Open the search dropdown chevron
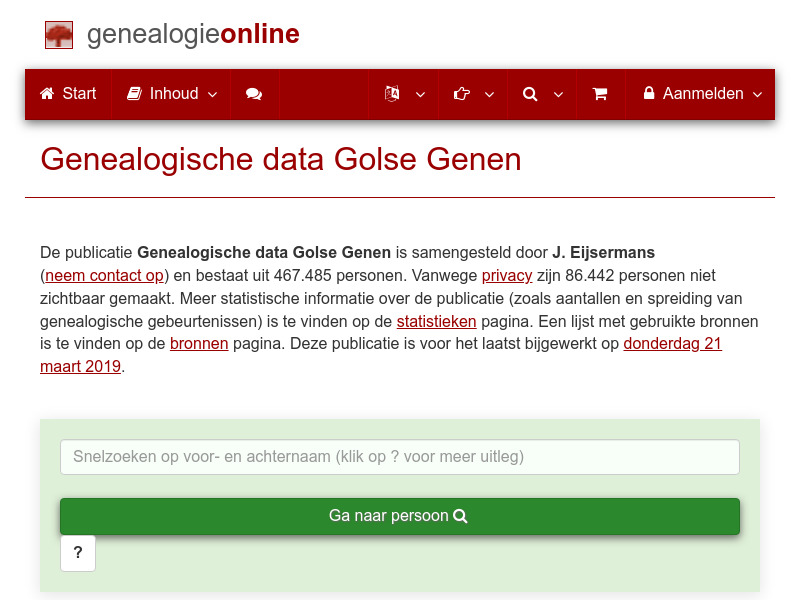 tap(559, 95)
